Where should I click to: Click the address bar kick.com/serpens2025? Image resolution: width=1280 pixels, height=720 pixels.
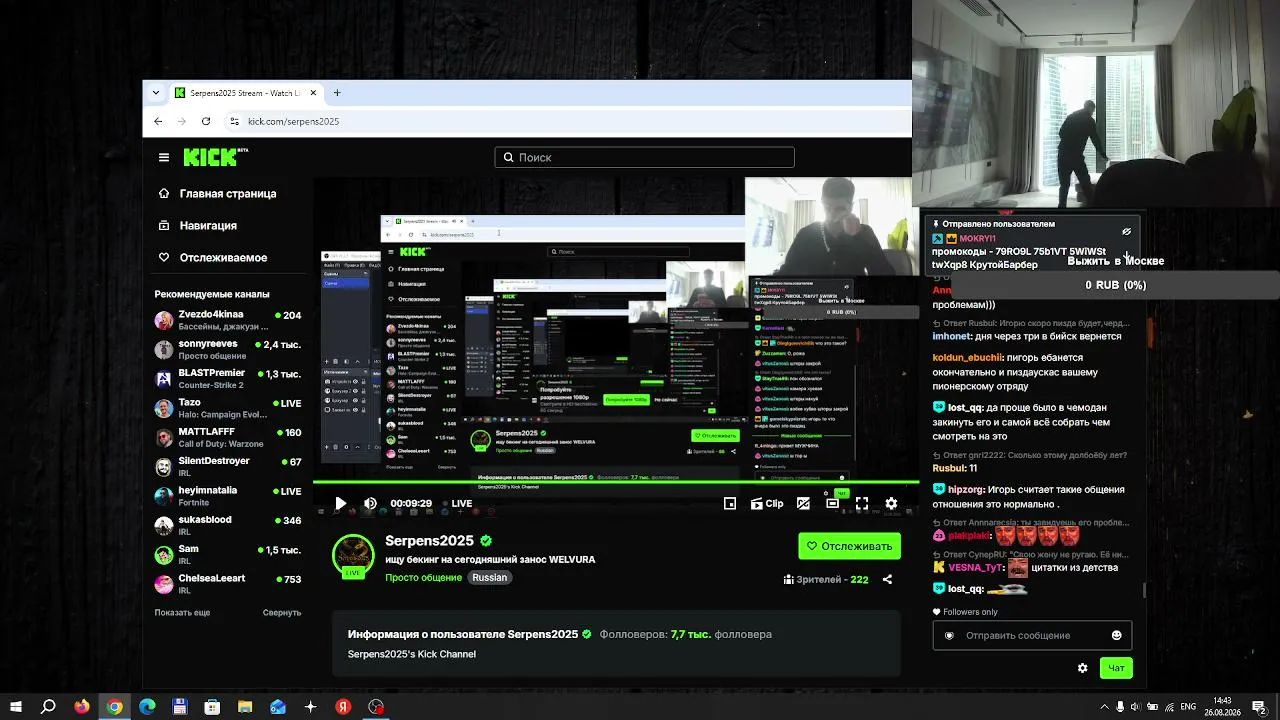293,121
